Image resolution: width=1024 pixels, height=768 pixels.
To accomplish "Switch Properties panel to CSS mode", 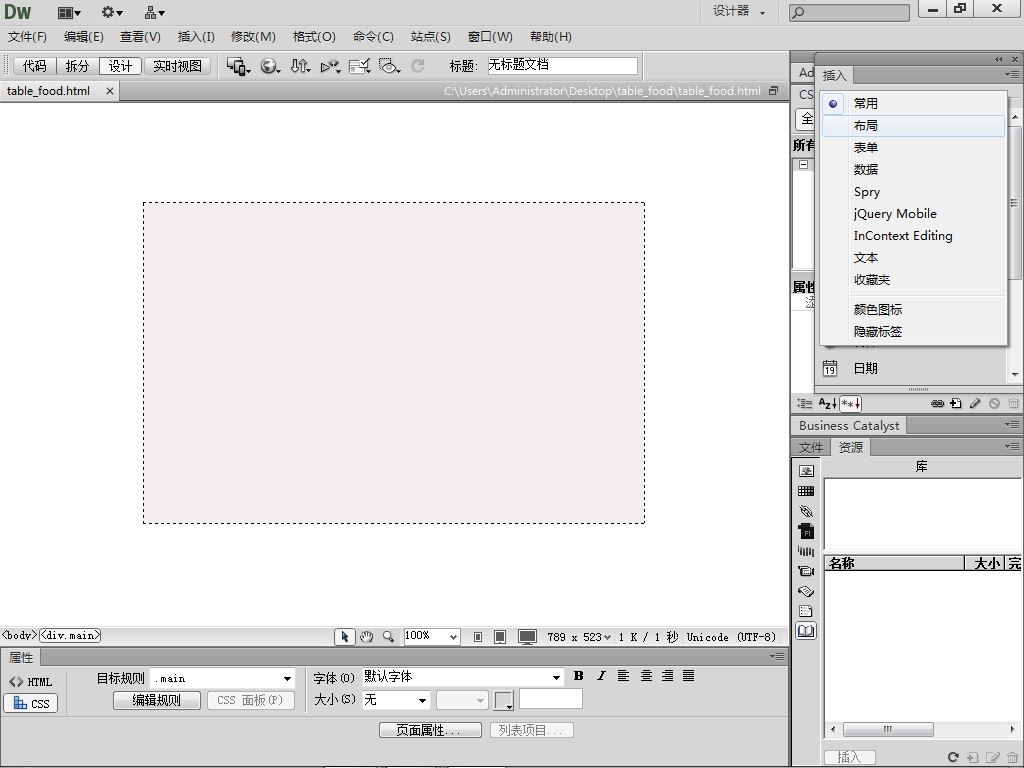I will (x=31, y=703).
